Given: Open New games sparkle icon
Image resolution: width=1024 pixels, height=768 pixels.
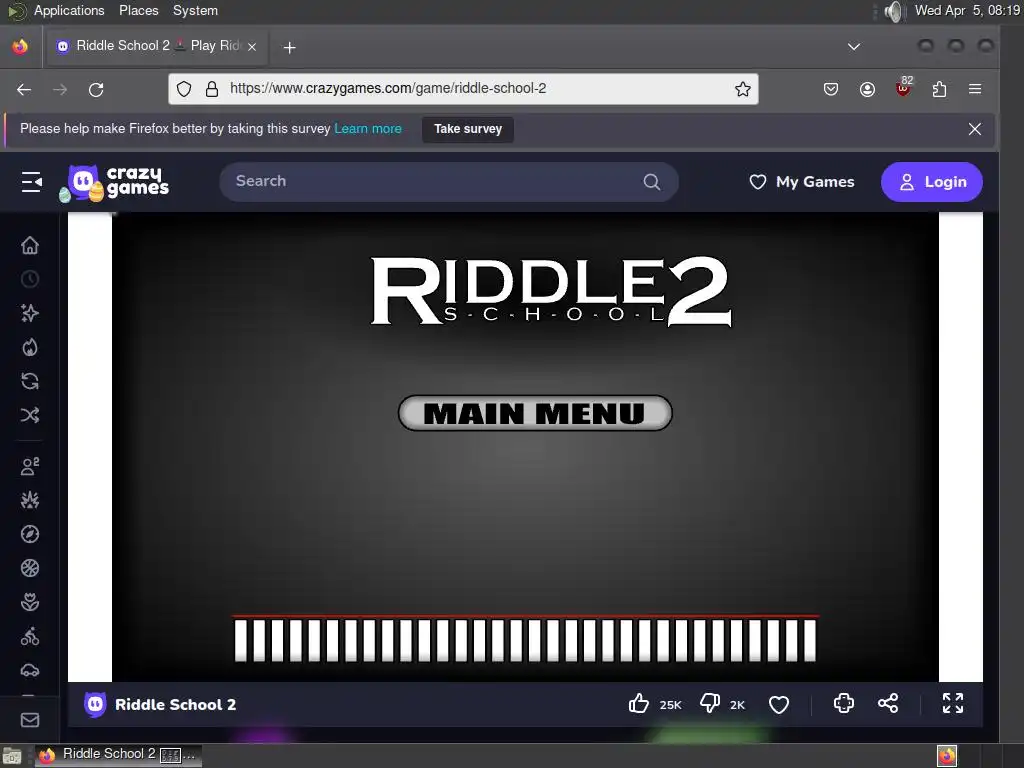Looking at the screenshot, I should 30,313.
